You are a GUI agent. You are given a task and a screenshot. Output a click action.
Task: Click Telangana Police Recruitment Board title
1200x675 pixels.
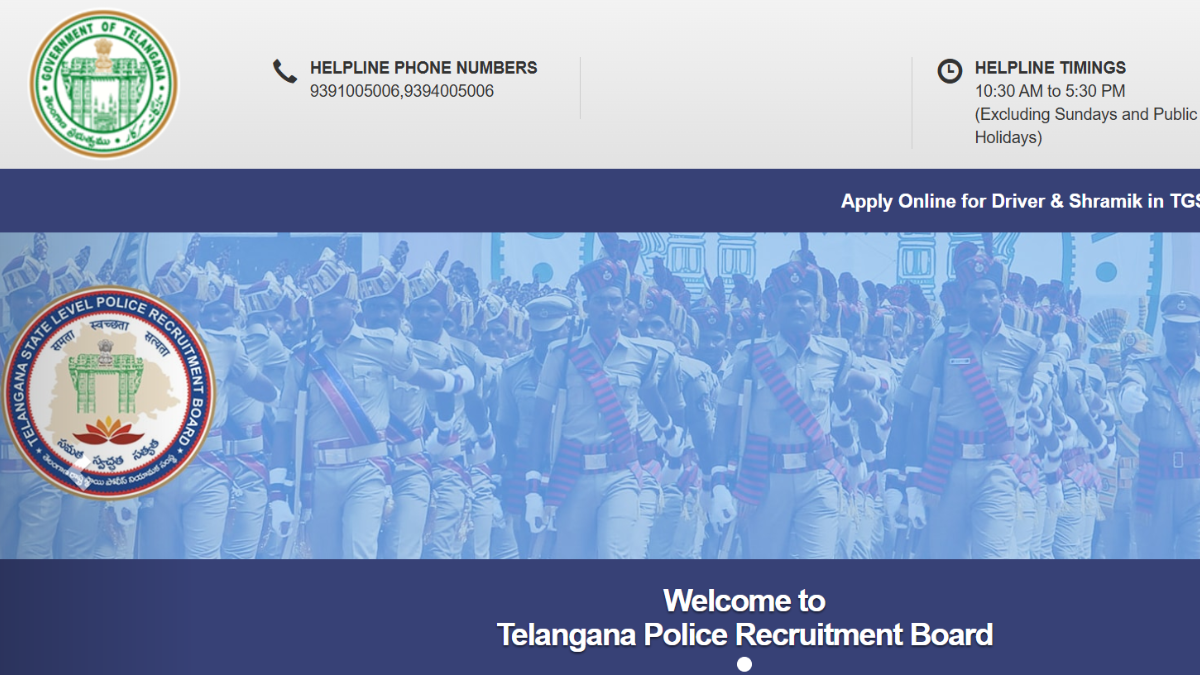[x=745, y=634]
